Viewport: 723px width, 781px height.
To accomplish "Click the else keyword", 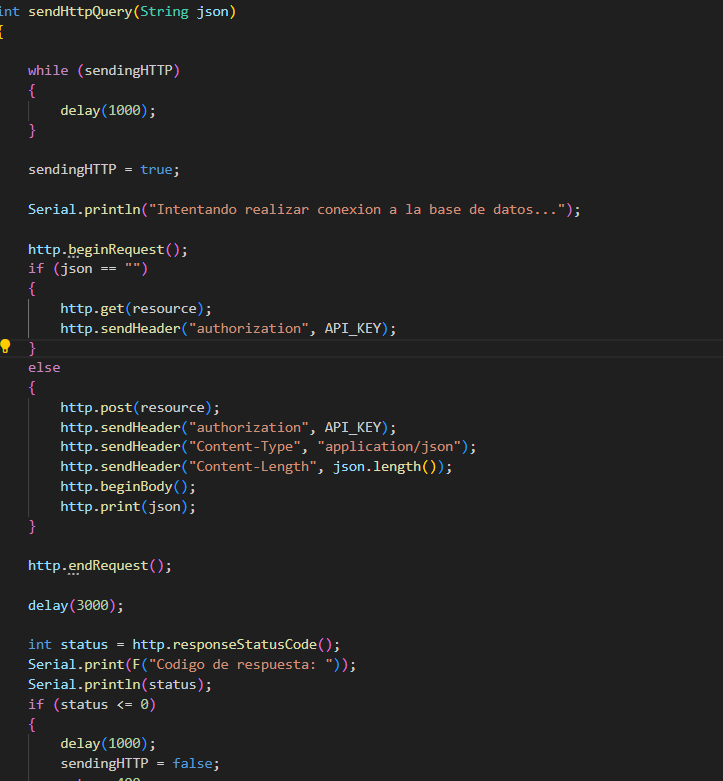I will pyautogui.click(x=44, y=367).
